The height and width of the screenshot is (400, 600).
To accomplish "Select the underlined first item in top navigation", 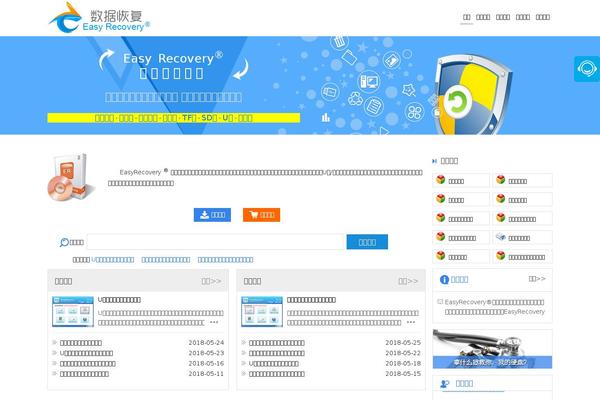I will pos(466,17).
